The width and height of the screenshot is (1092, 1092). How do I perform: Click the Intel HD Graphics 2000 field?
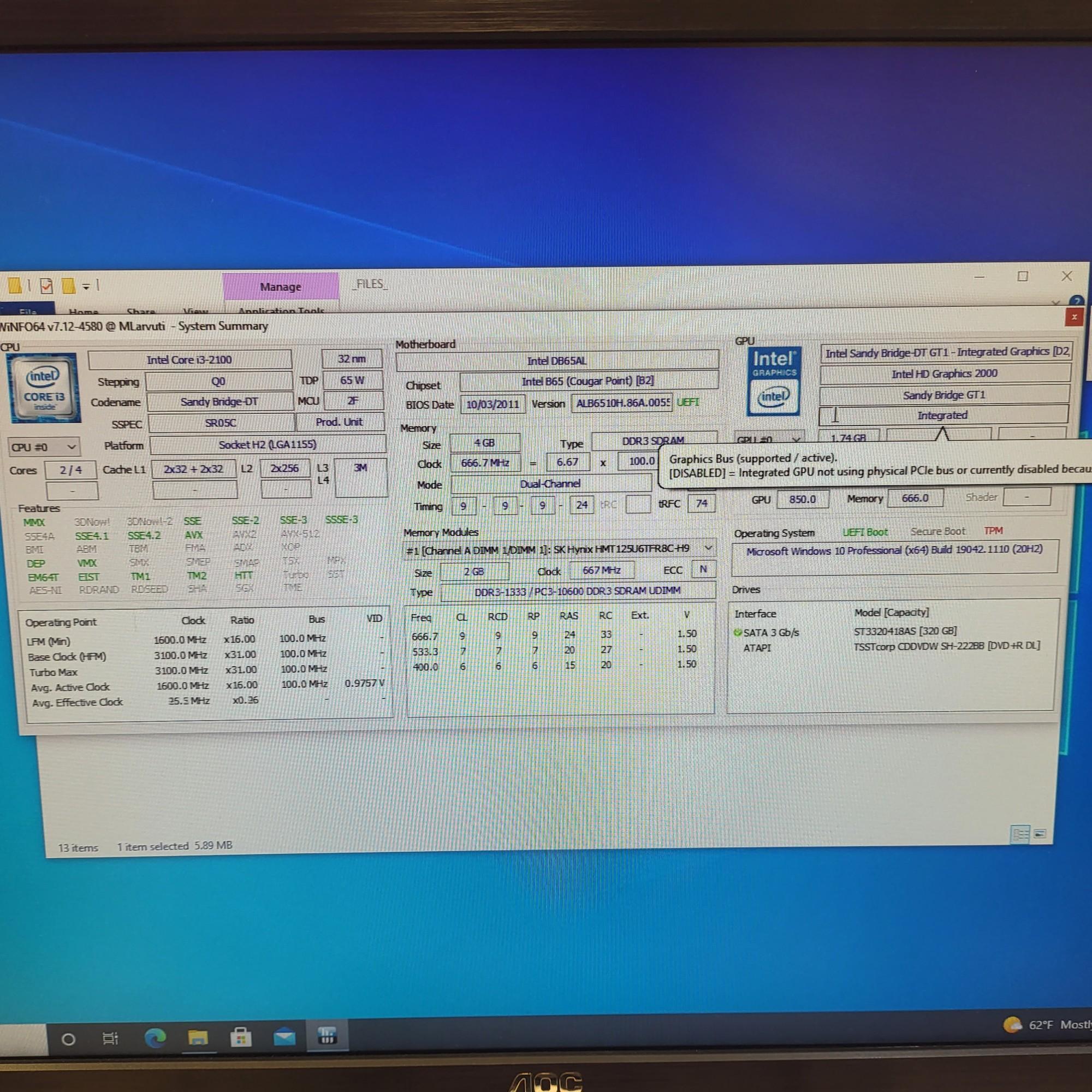[x=945, y=373]
